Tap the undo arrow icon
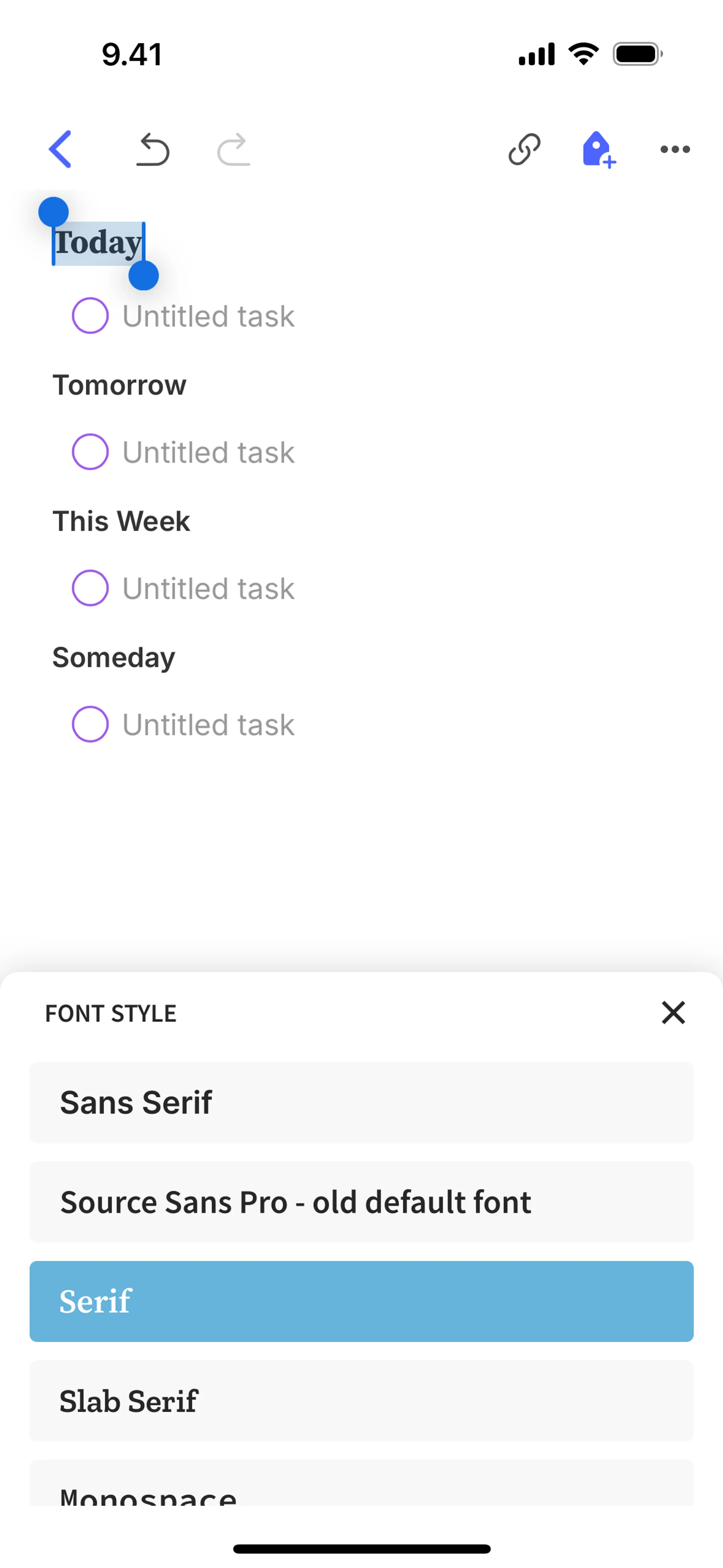The height and width of the screenshot is (1568, 723). point(152,150)
